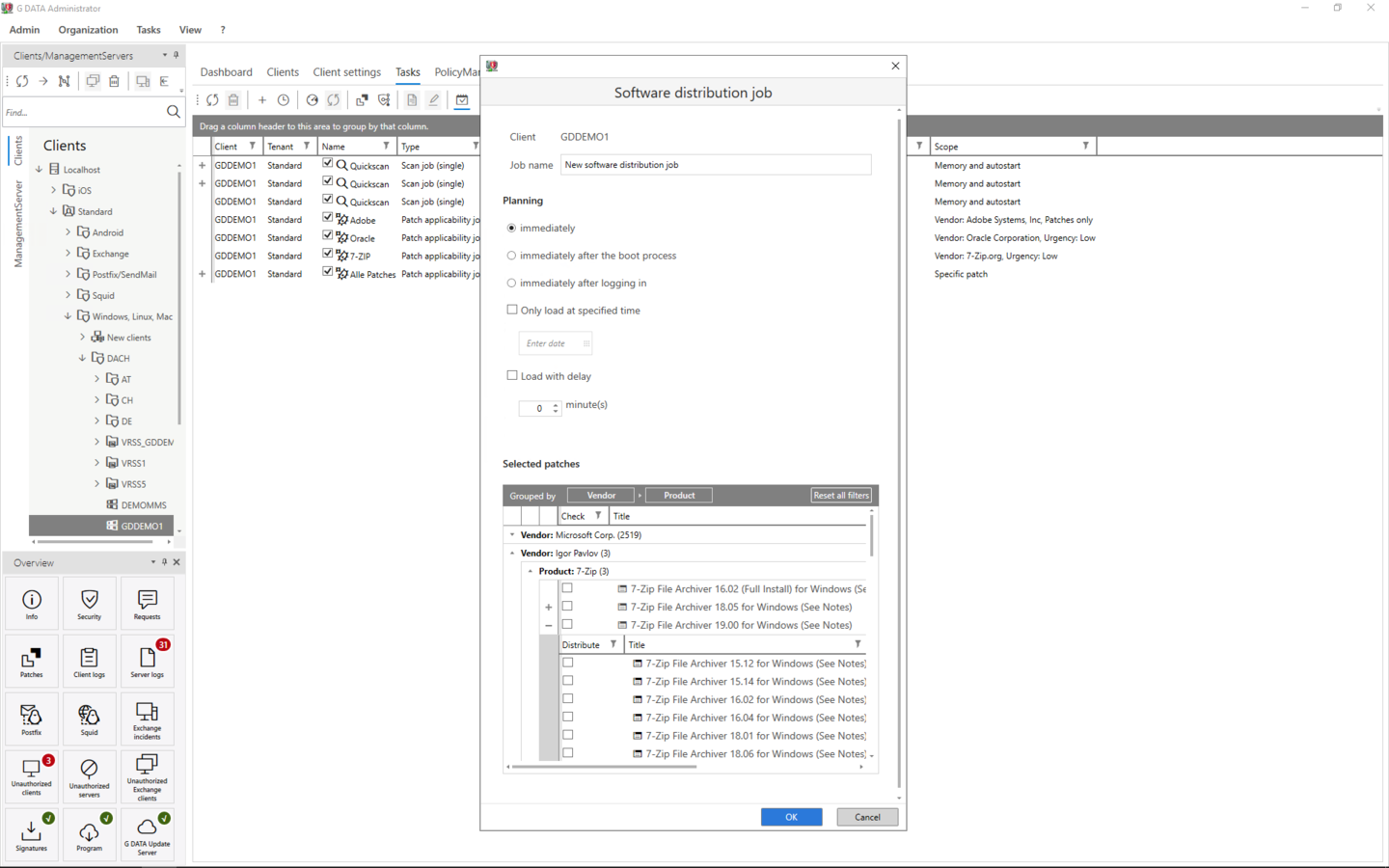Click the Job name text field
The image size is (1389, 868).
(x=716, y=165)
